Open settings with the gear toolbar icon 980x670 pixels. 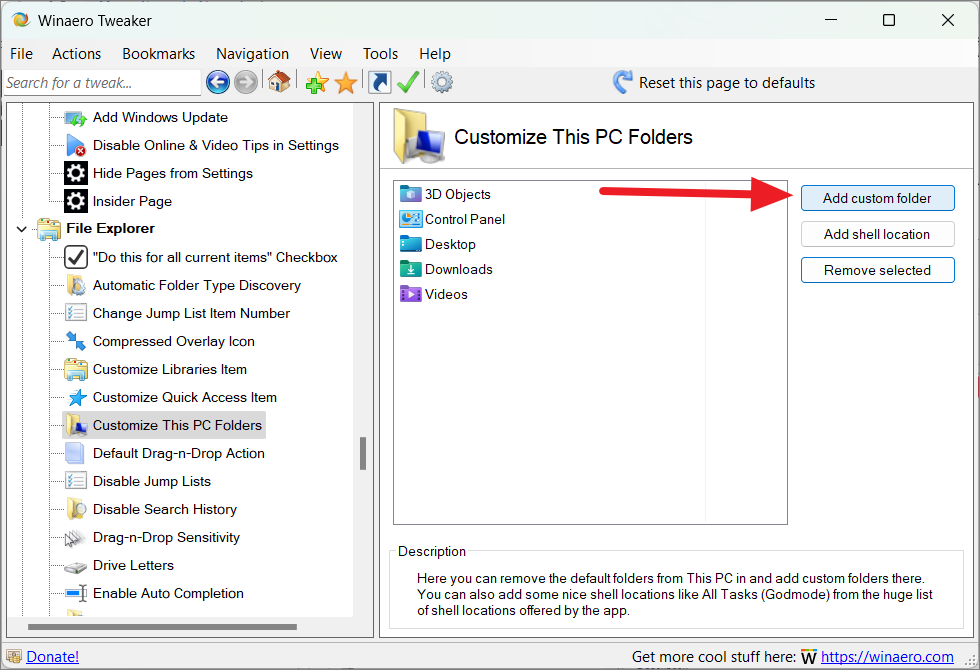[x=442, y=82]
